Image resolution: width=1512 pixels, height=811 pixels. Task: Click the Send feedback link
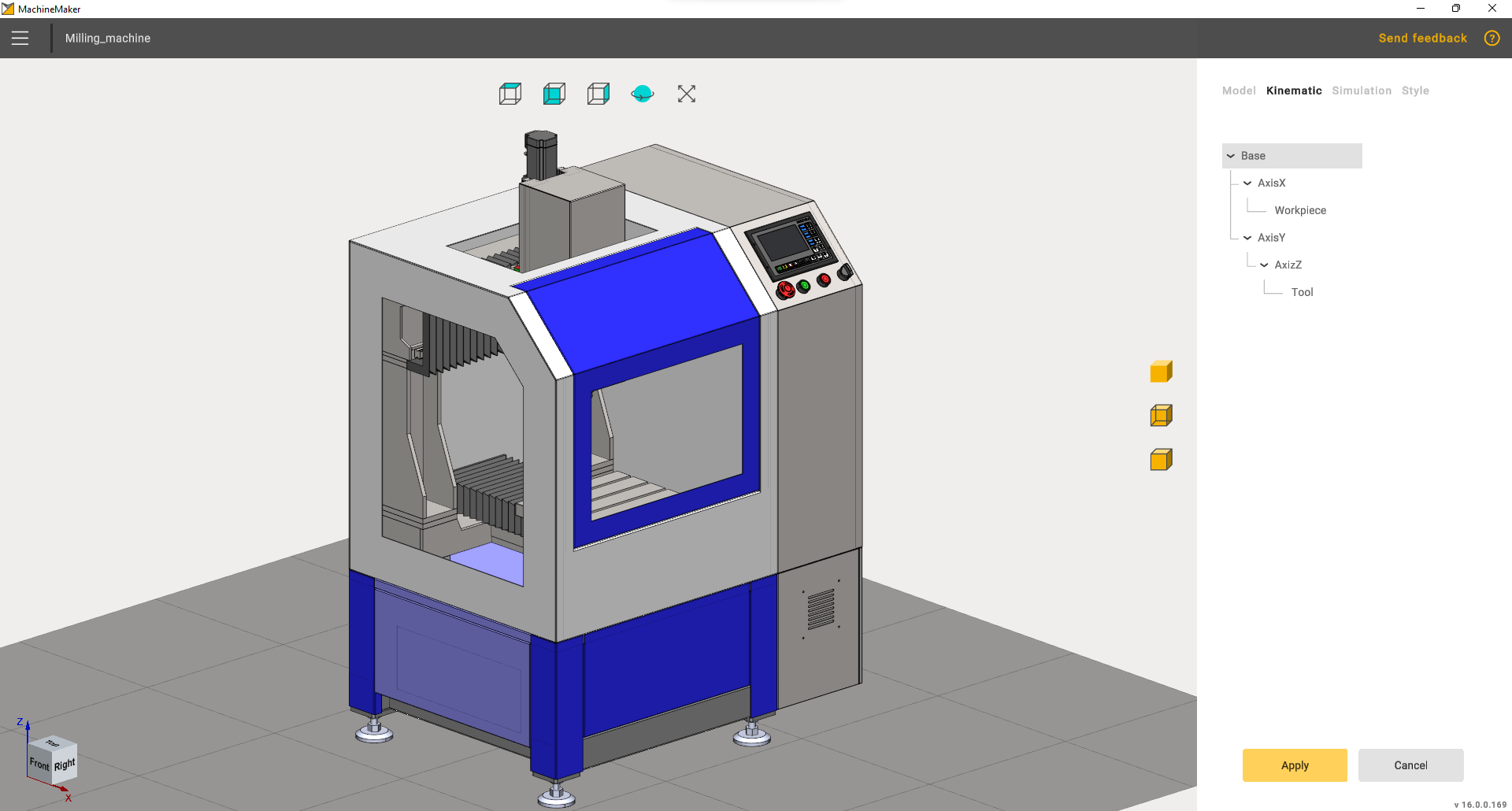[x=1422, y=38]
